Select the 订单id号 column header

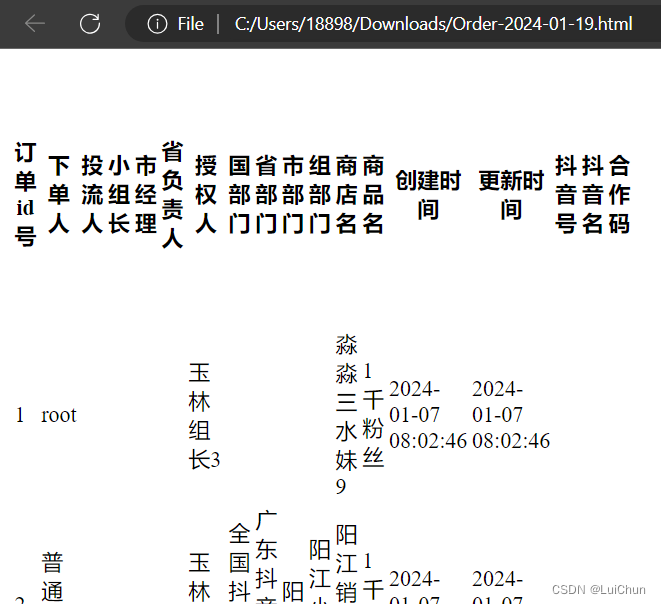[25, 194]
